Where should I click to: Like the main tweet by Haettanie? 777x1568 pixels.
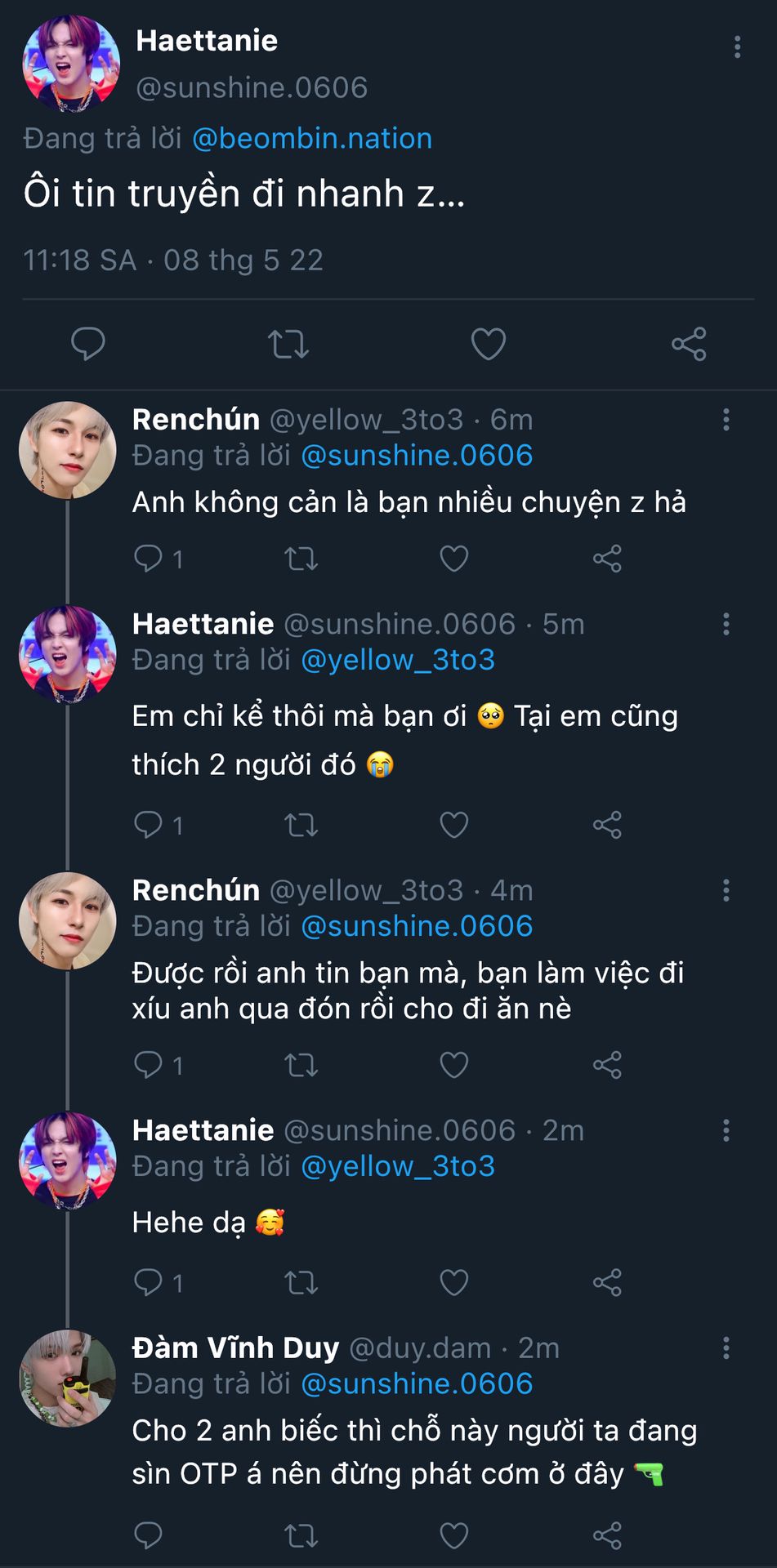pyautogui.click(x=488, y=344)
